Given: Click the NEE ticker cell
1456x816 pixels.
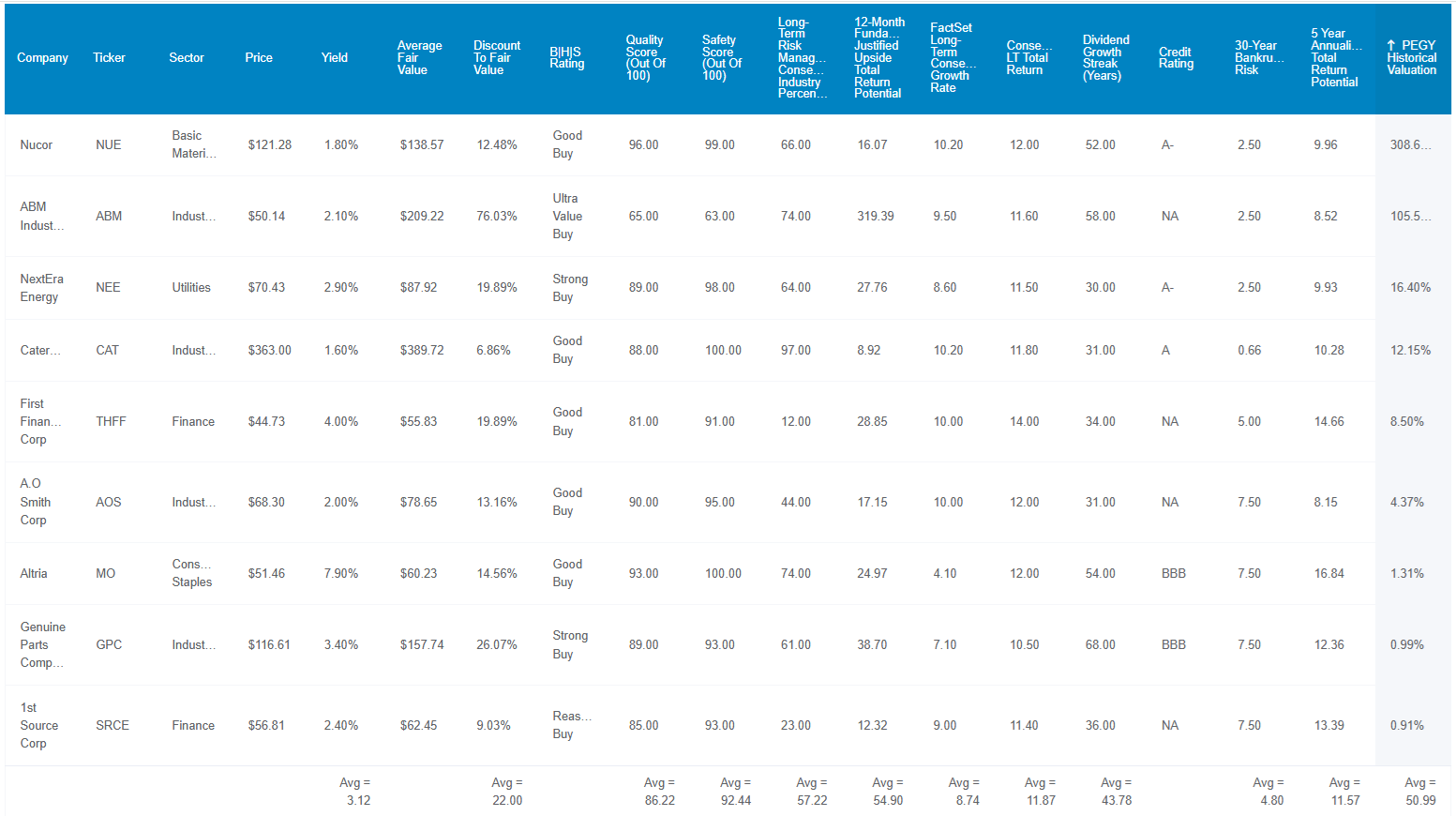Looking at the screenshot, I should 108,288.
